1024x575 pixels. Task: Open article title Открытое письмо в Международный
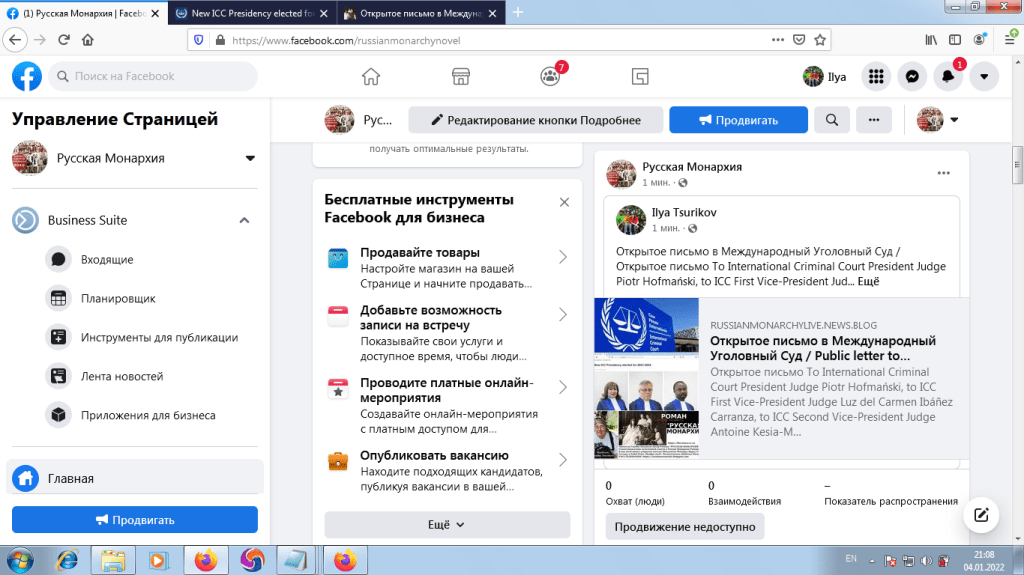pos(822,348)
